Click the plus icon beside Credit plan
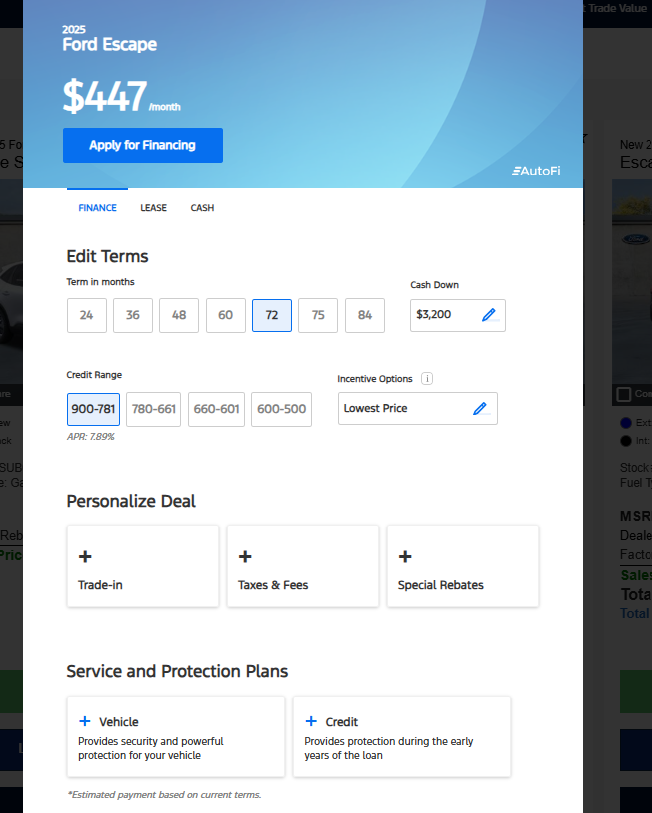This screenshot has height=813, width=652. (311, 721)
